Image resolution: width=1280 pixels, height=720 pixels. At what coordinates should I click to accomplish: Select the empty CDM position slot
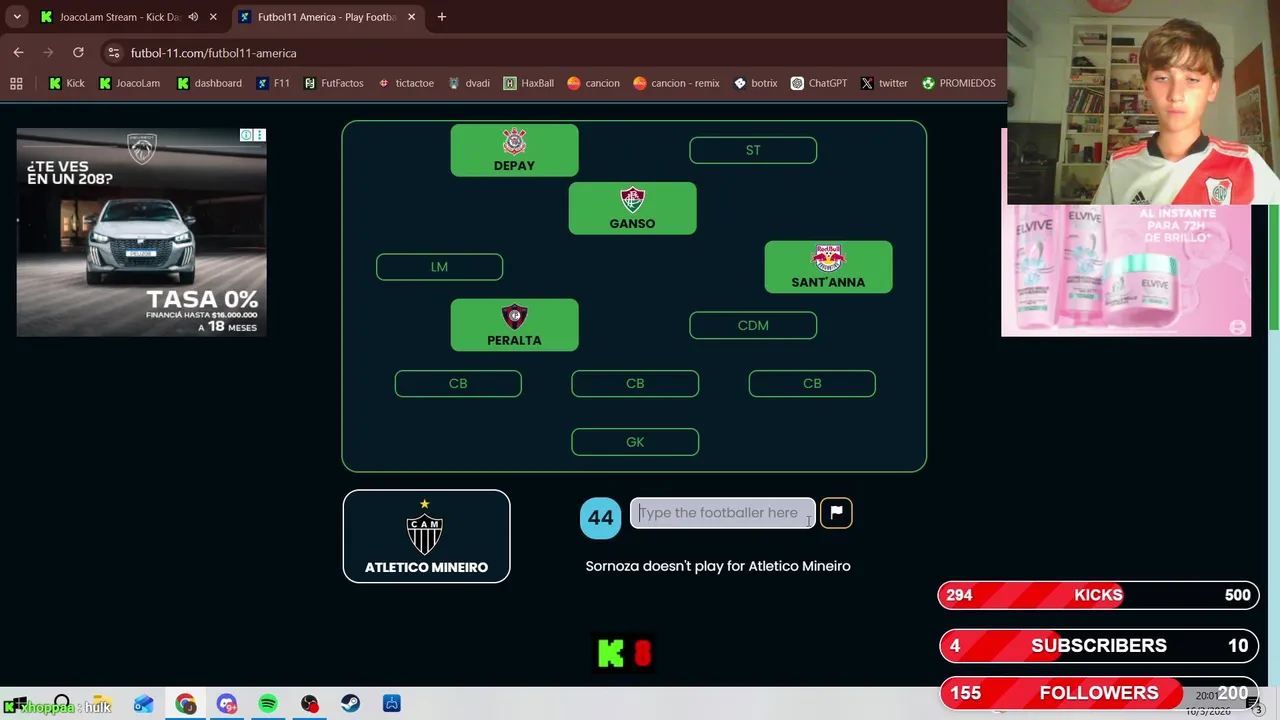(x=753, y=325)
